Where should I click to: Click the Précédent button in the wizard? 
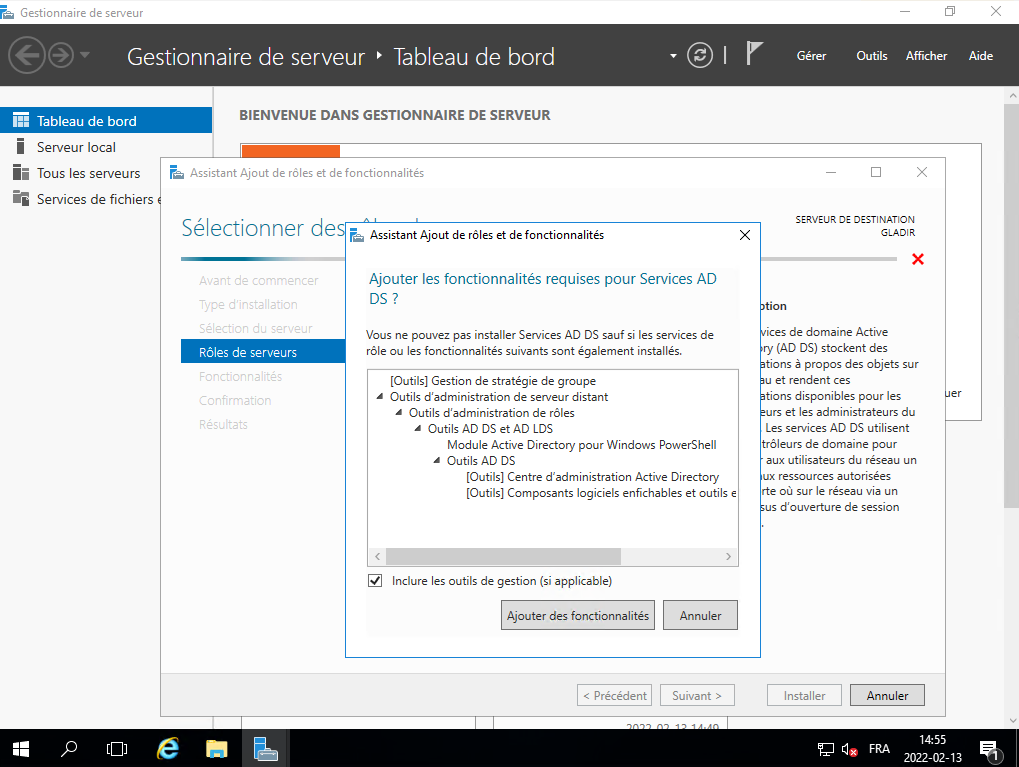click(x=614, y=696)
